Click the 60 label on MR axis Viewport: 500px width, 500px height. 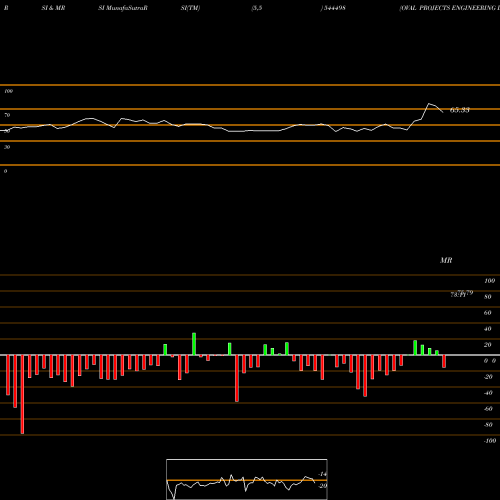[488, 313]
